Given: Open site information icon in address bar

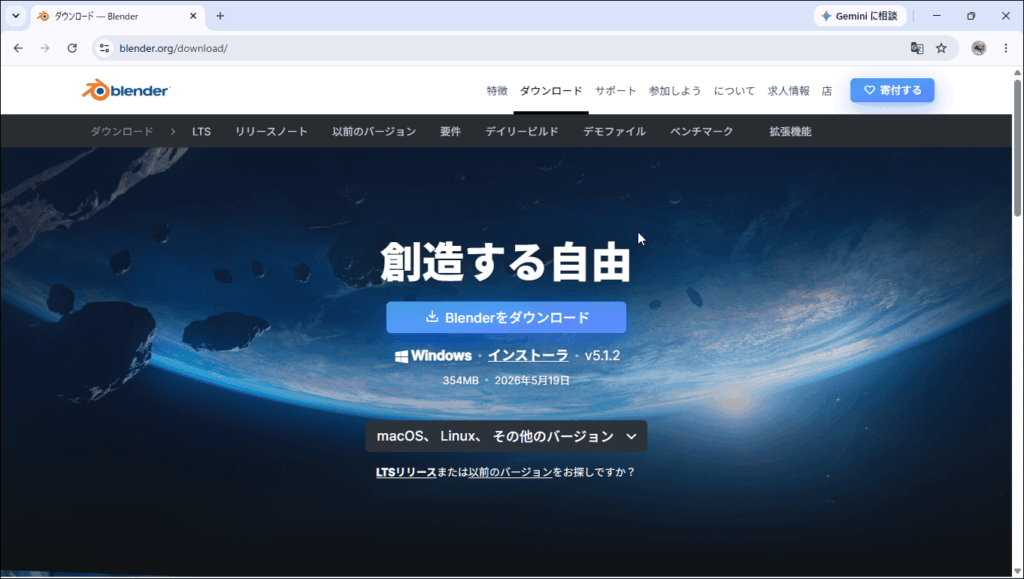Looking at the screenshot, I should [x=104, y=48].
